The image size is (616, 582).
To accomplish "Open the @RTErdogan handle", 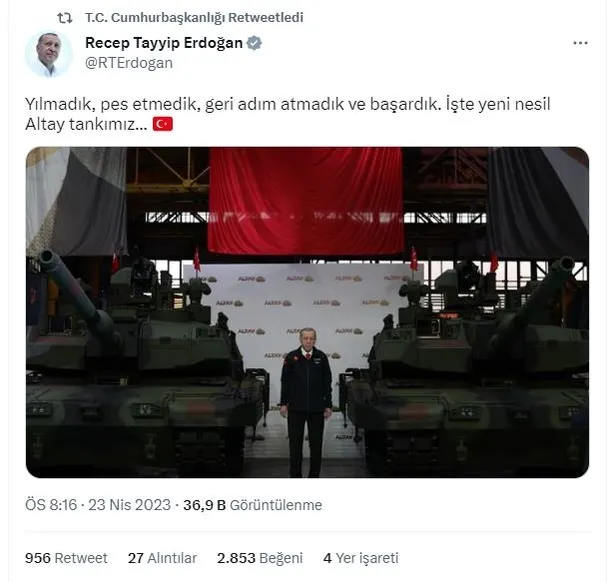I will (x=129, y=63).
